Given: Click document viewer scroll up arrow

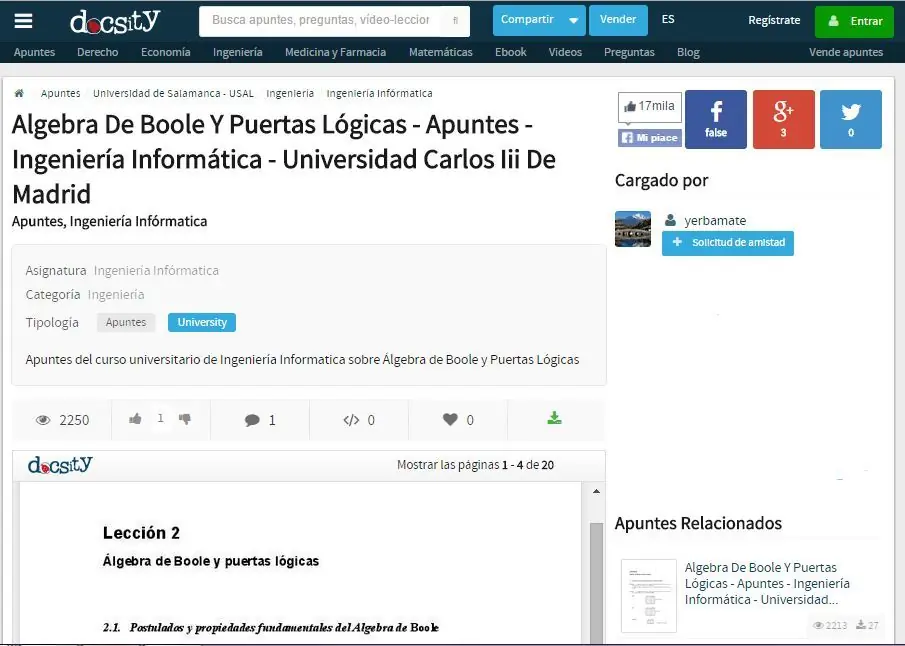Looking at the screenshot, I should pos(596,491).
